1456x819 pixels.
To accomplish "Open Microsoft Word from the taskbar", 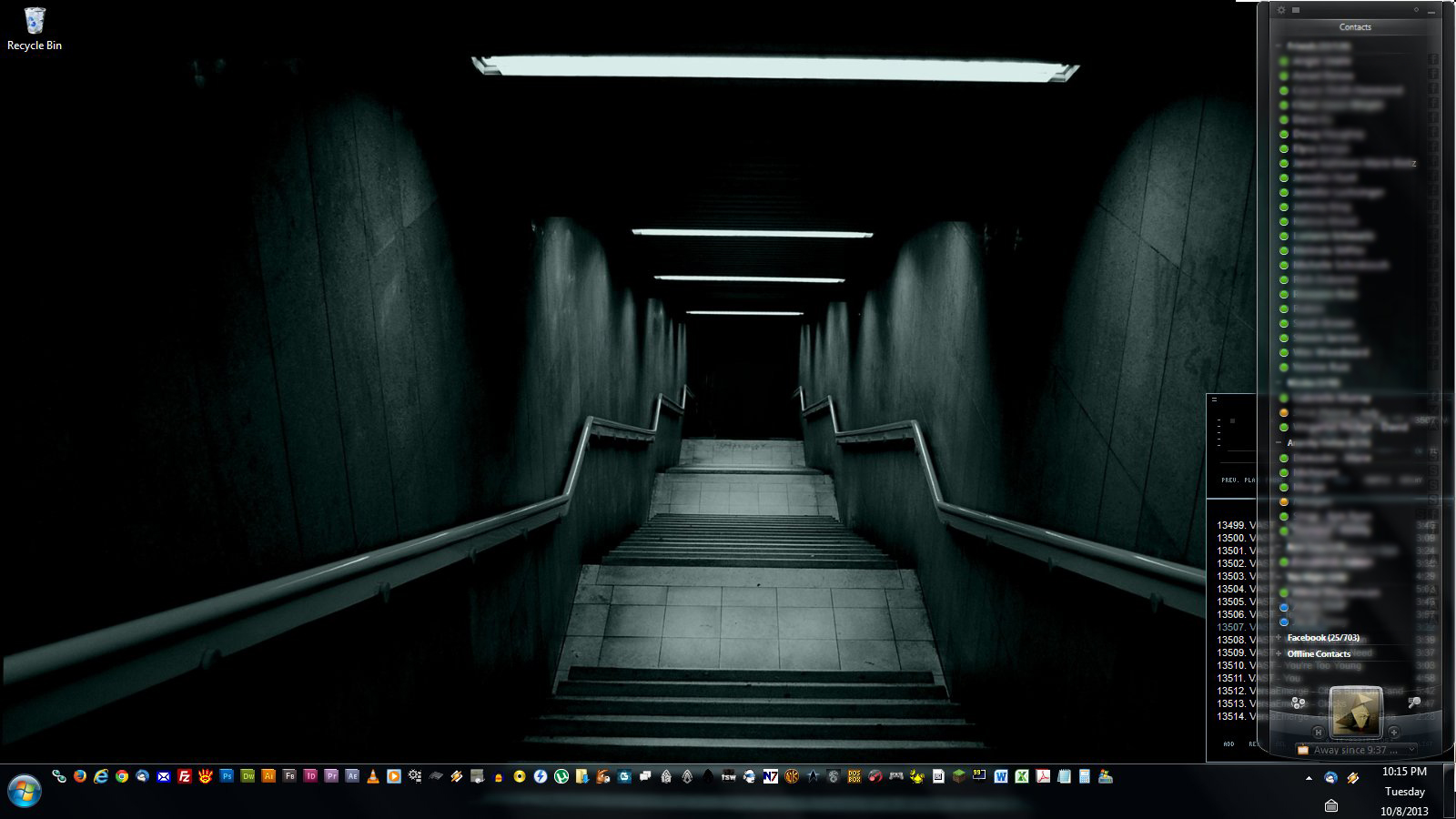I will point(1001,776).
